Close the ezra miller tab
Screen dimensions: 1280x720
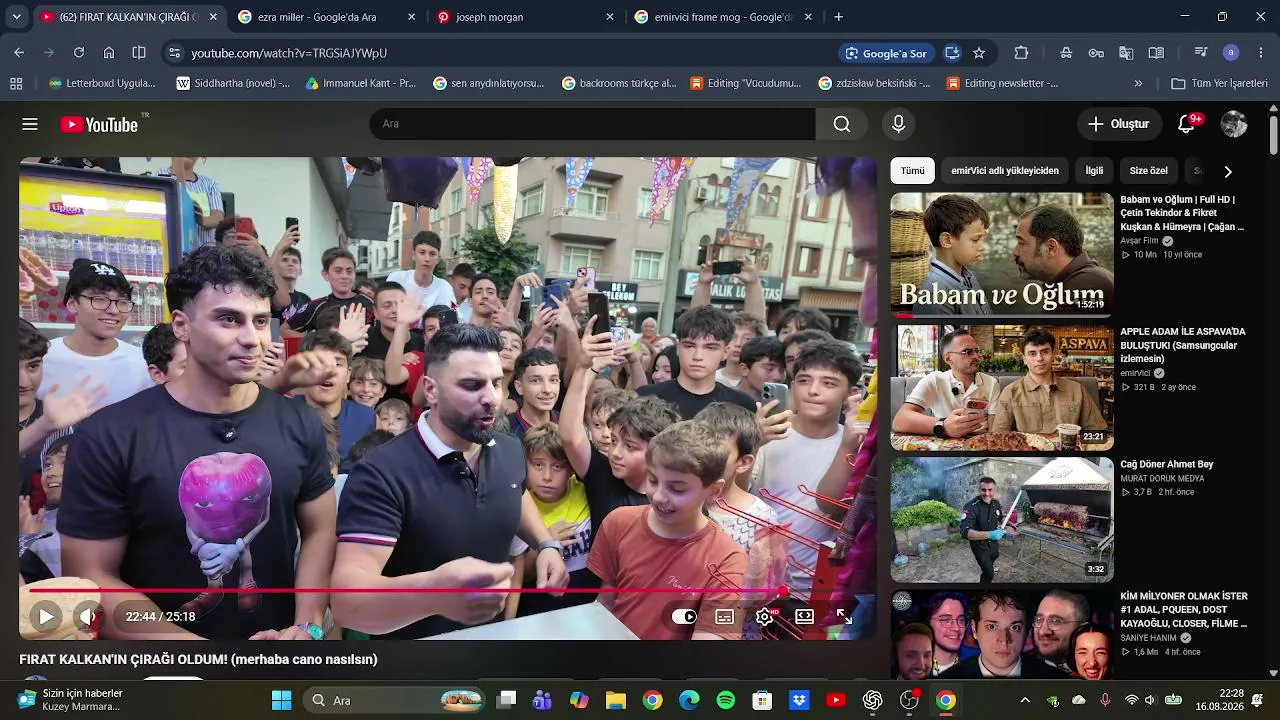[x=412, y=17]
